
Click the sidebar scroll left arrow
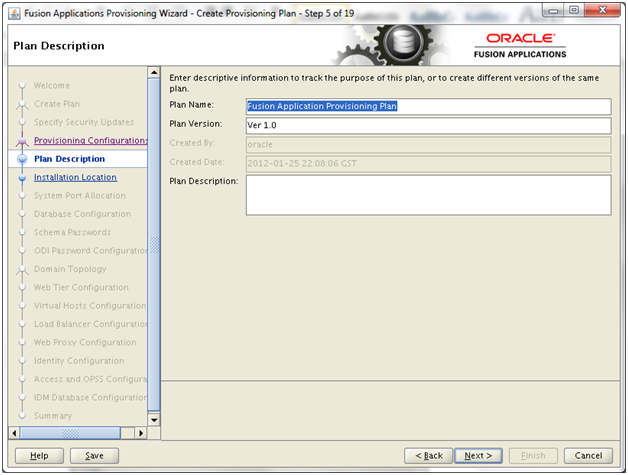[x=14, y=433]
